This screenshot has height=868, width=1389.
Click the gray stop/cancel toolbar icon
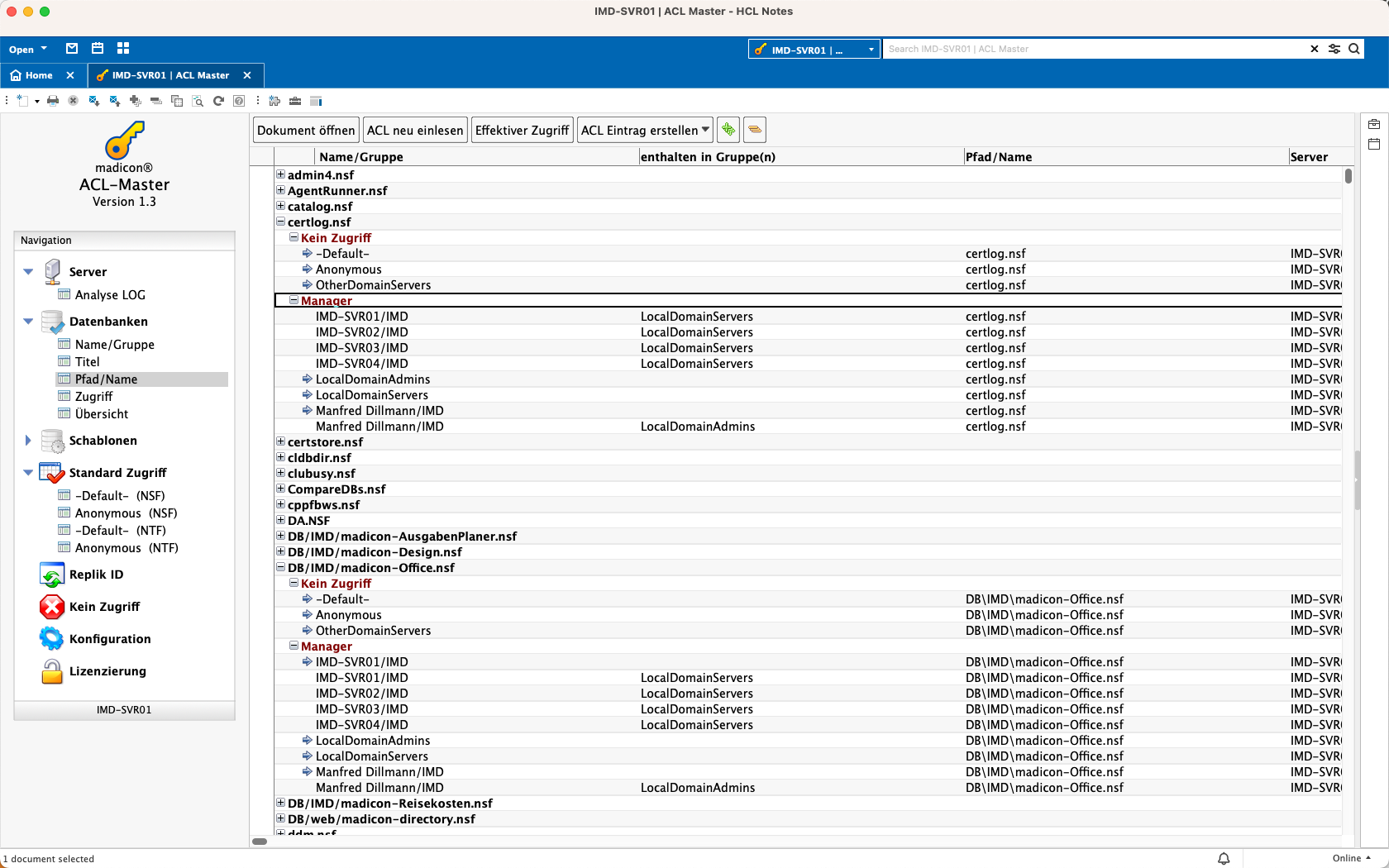pos(73,101)
